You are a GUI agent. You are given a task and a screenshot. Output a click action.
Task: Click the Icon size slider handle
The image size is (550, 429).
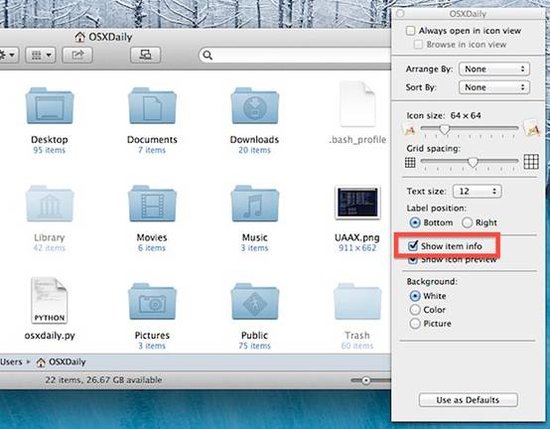[444, 129]
